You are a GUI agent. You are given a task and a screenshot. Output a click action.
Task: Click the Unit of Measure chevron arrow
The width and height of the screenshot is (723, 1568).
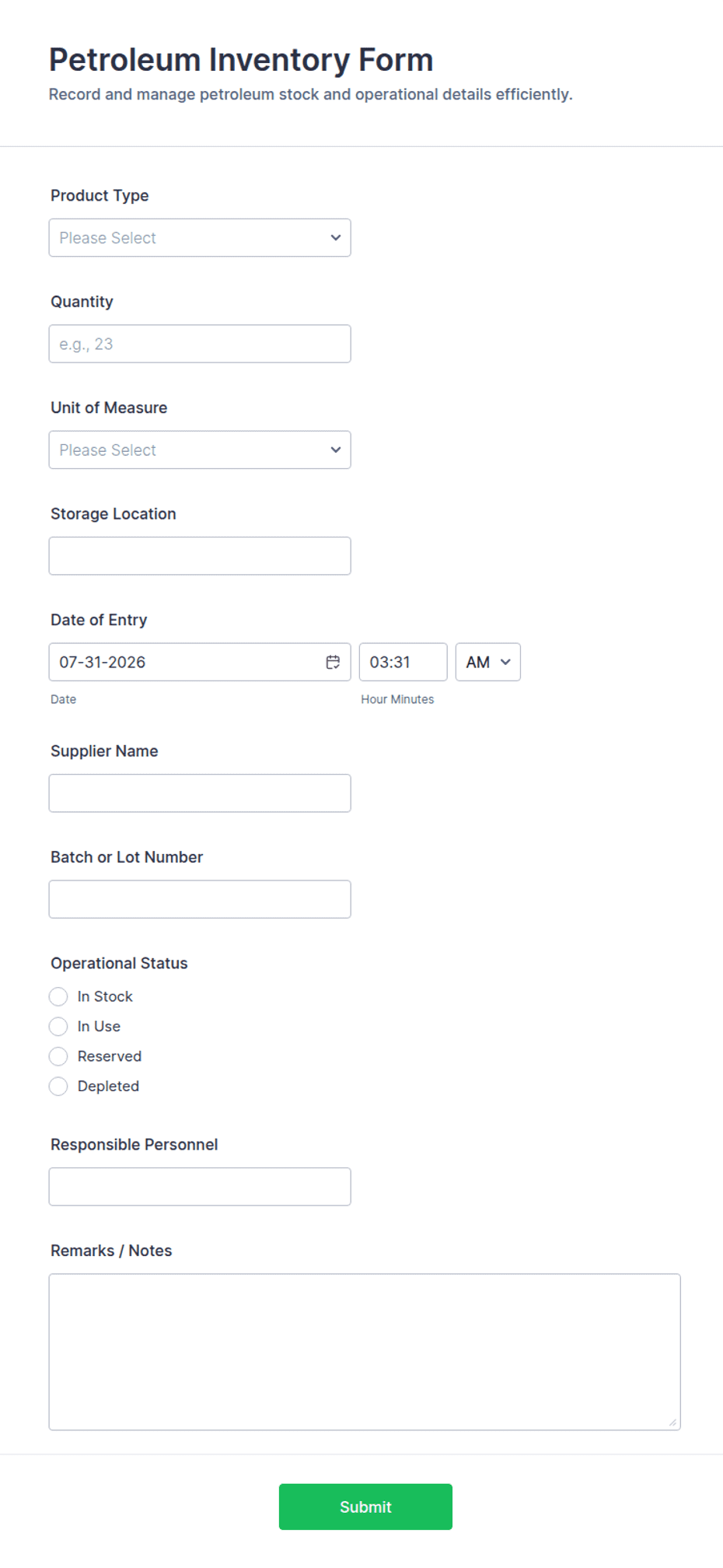336,450
